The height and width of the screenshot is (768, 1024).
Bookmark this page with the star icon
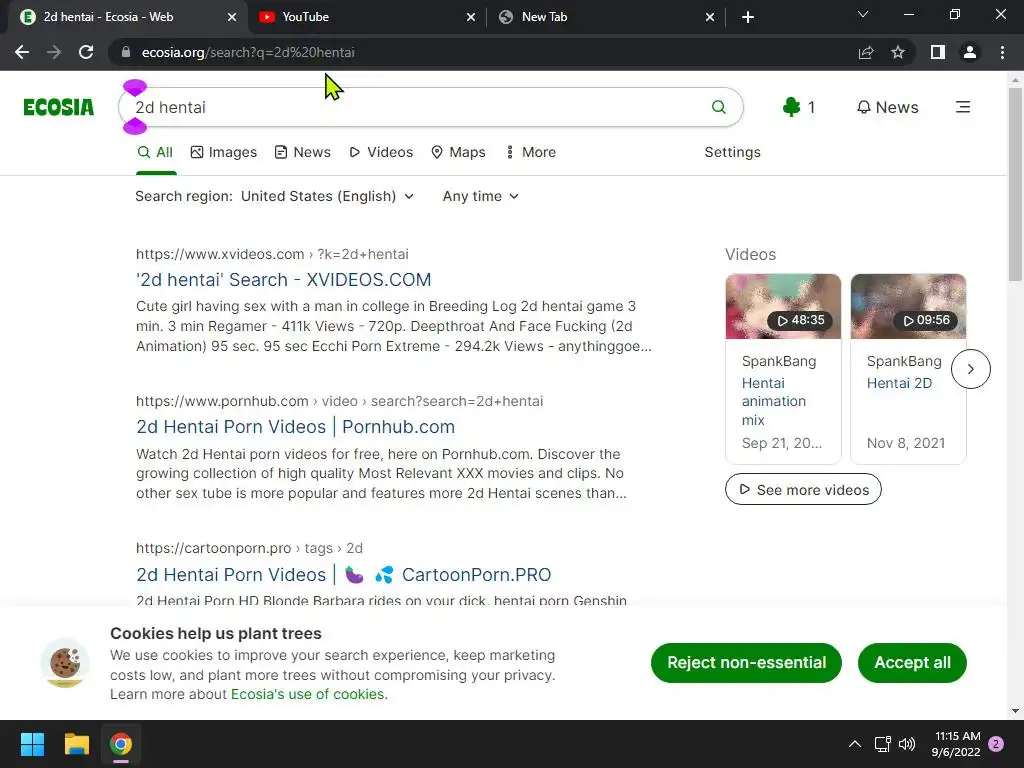click(x=898, y=52)
